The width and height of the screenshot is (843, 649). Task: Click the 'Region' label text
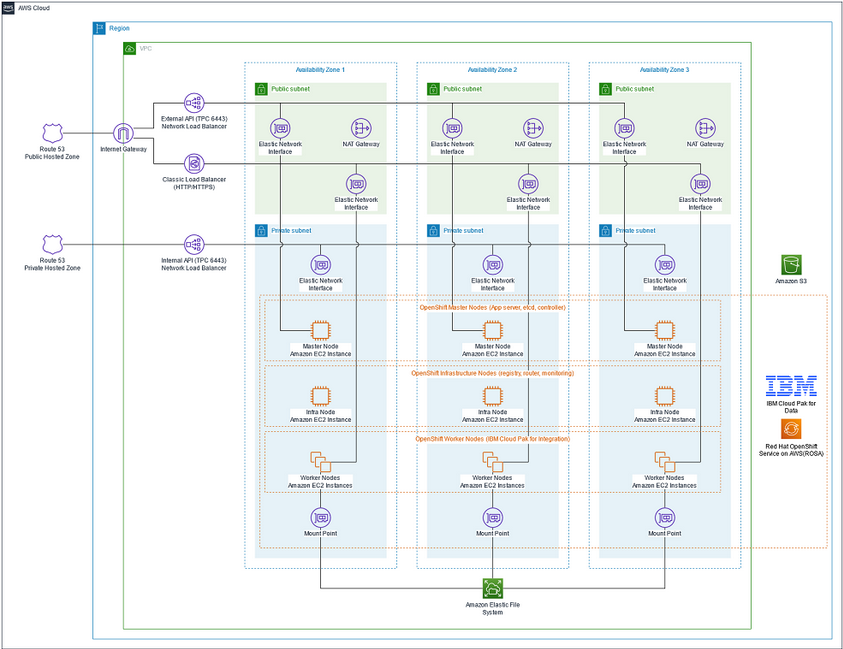[119, 28]
